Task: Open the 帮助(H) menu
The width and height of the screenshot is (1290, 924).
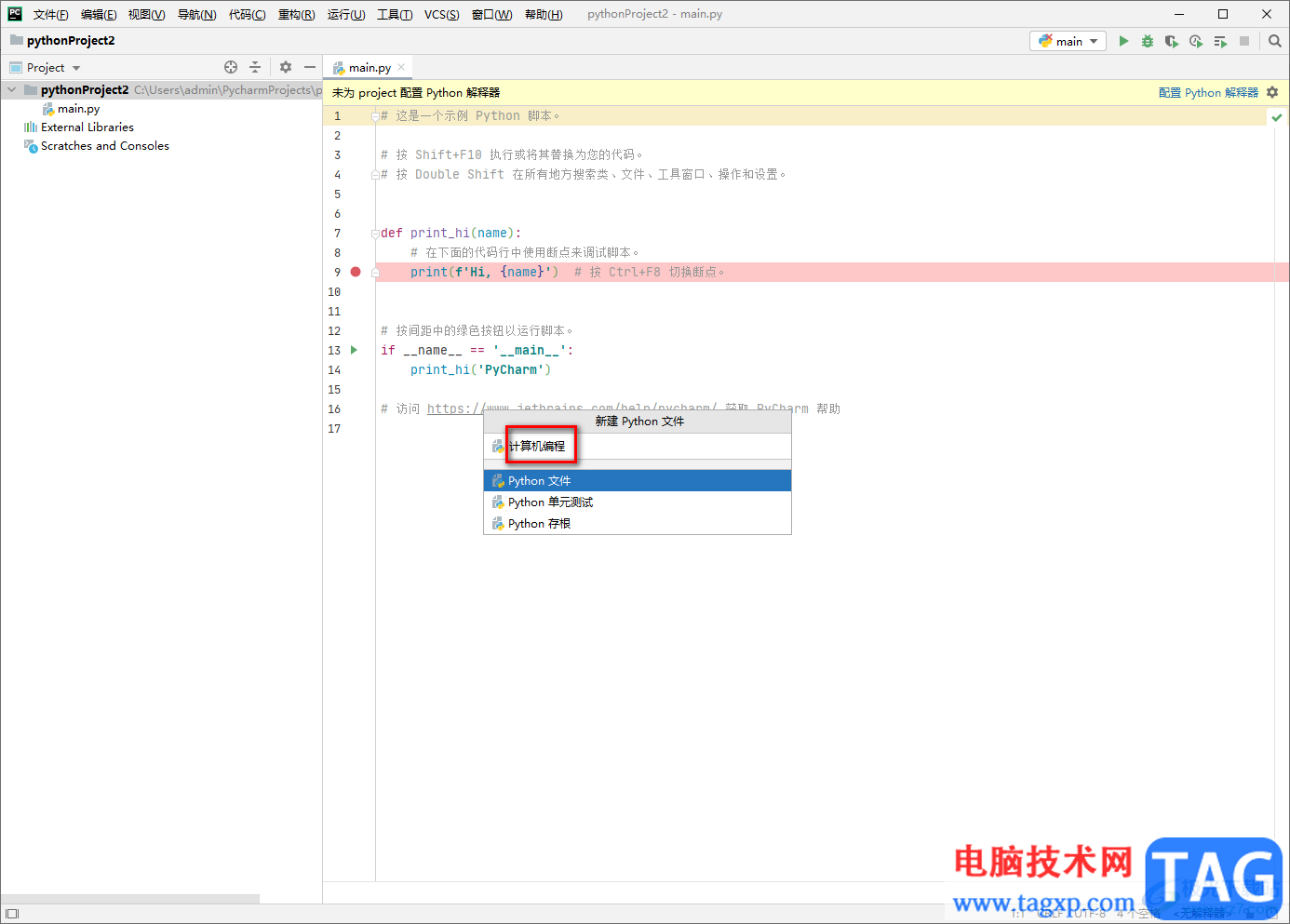Action: [x=544, y=14]
